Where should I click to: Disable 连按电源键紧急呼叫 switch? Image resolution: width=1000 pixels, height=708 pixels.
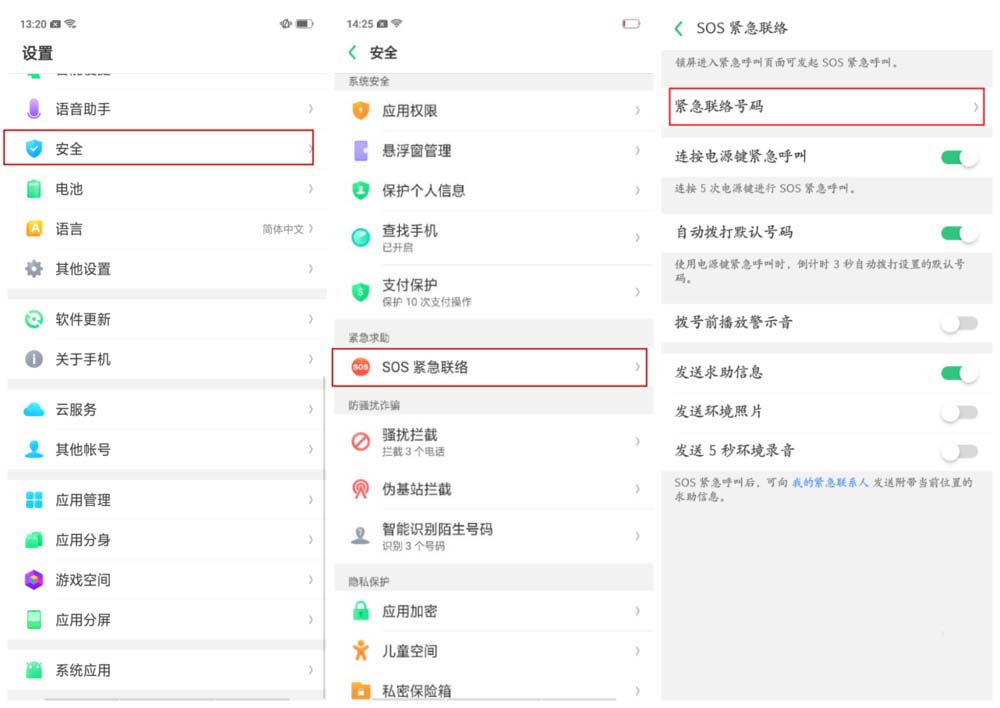958,156
